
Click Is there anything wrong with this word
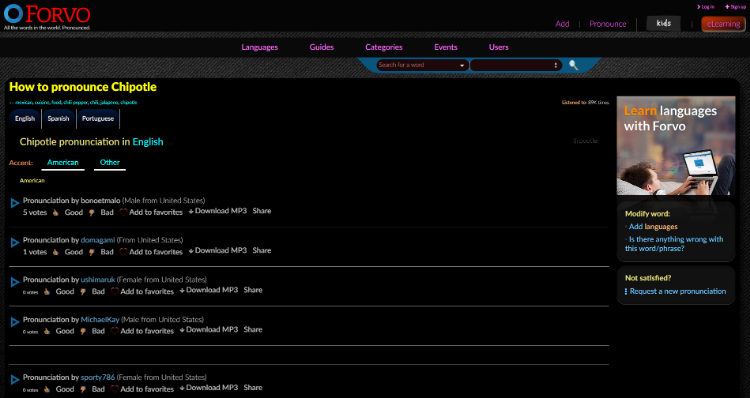(x=674, y=244)
